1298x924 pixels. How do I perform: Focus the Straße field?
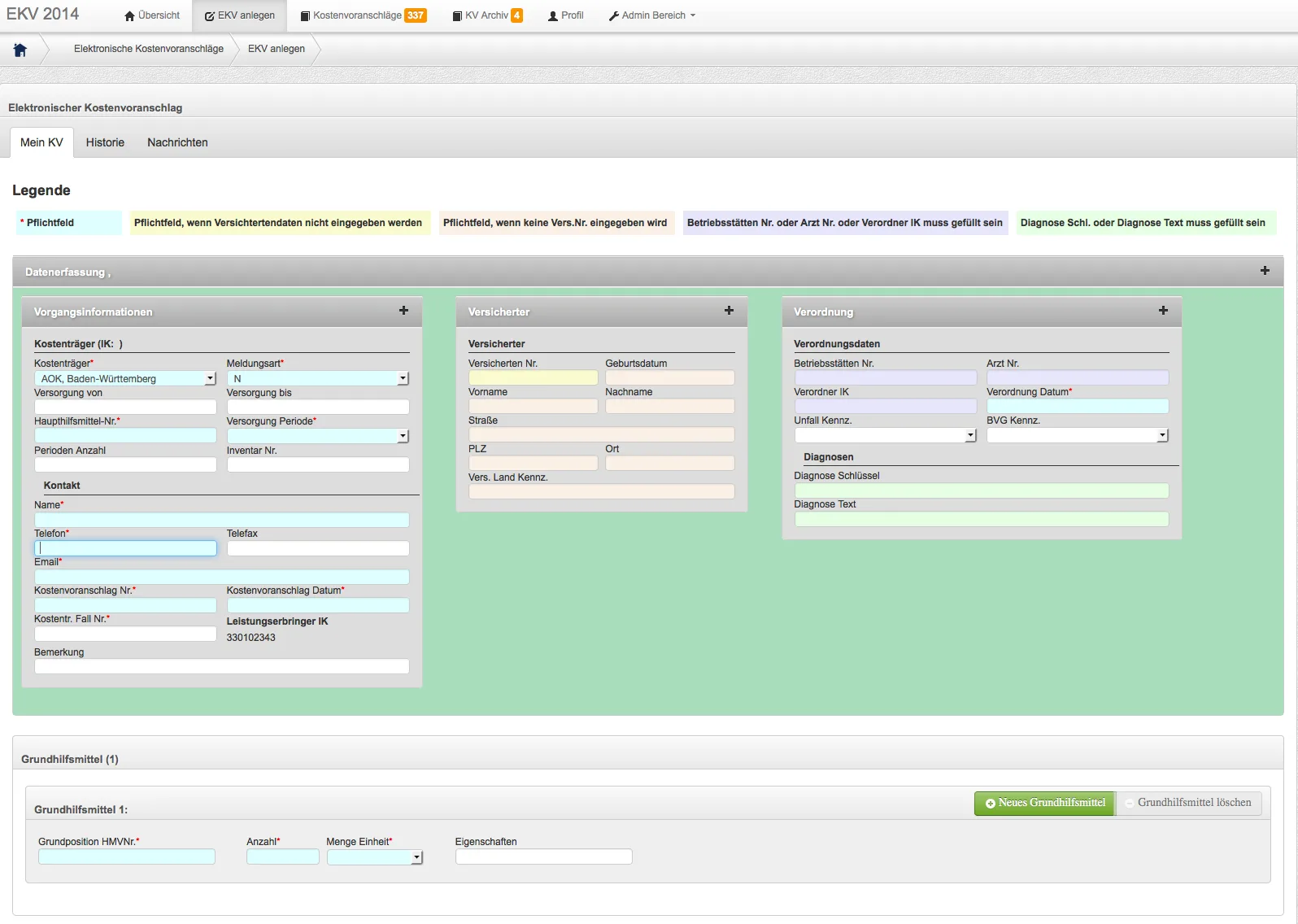601,434
